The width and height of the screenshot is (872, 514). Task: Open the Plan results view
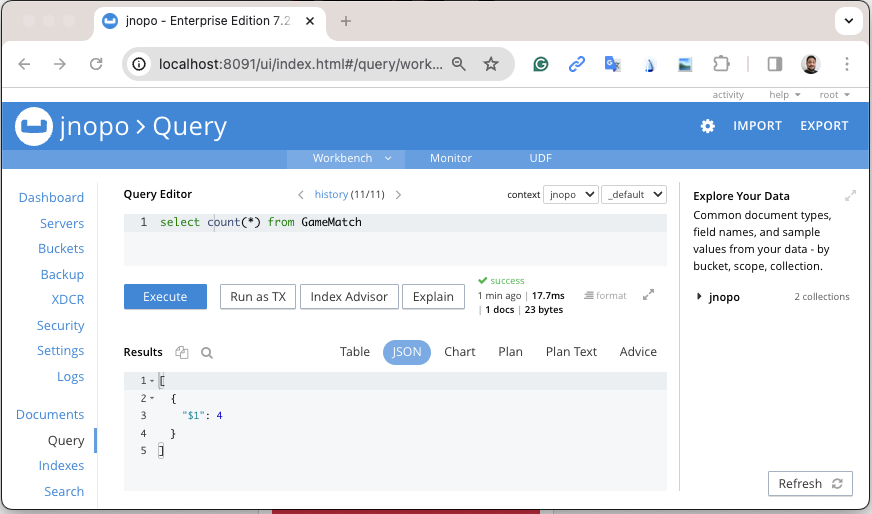510,352
